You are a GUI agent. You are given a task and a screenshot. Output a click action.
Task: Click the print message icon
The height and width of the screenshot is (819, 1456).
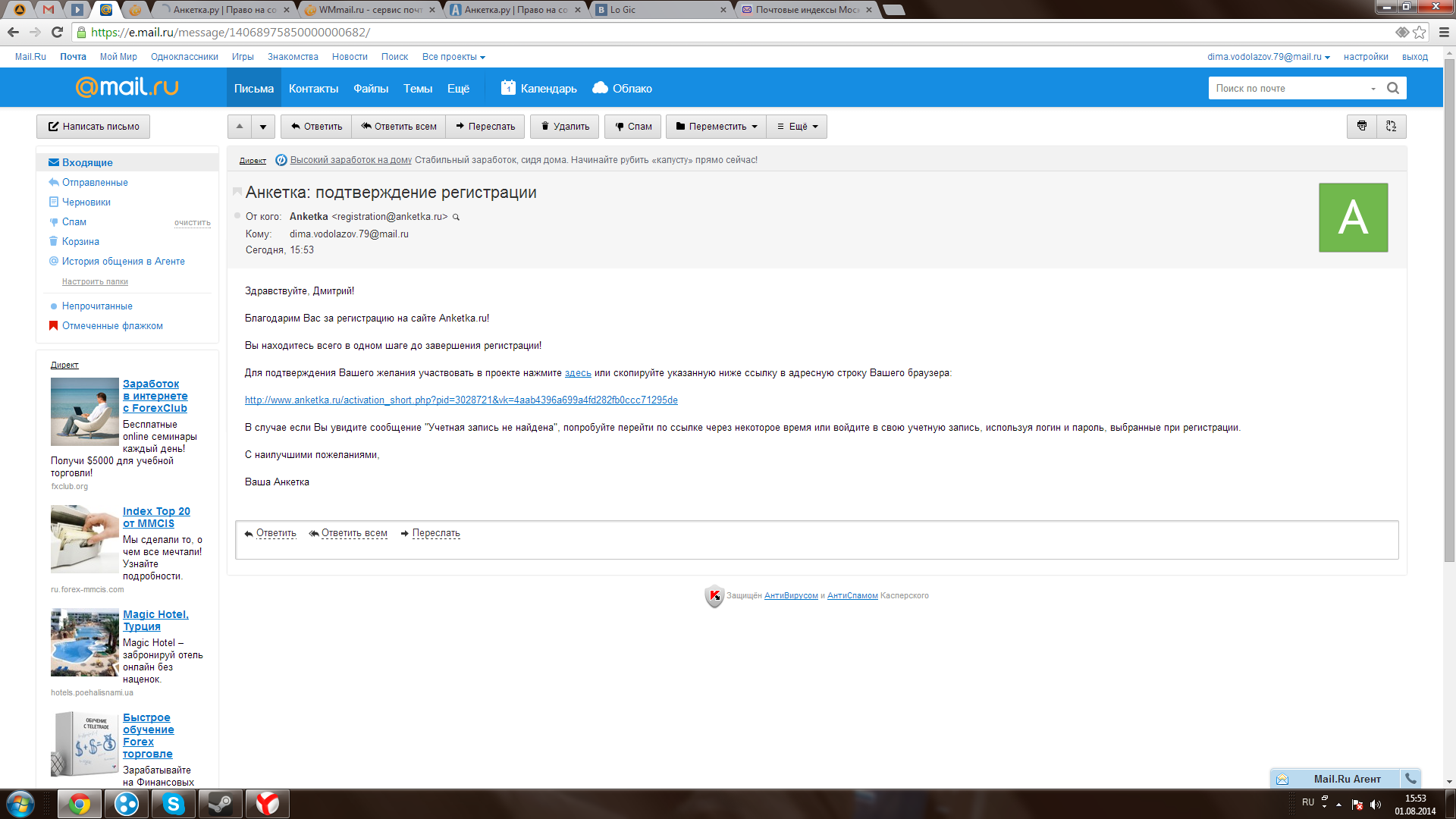click(1362, 126)
